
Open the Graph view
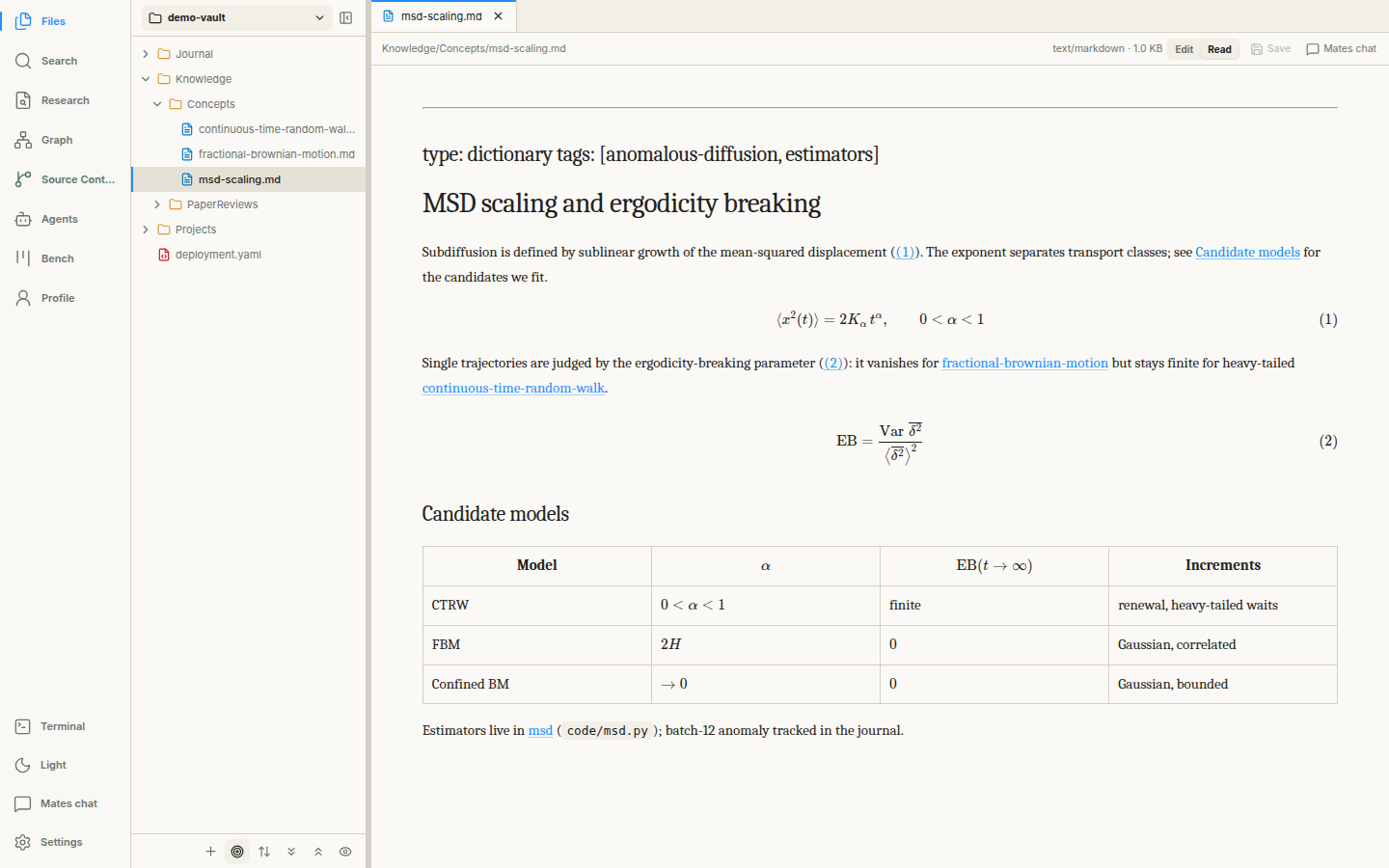(x=65, y=140)
